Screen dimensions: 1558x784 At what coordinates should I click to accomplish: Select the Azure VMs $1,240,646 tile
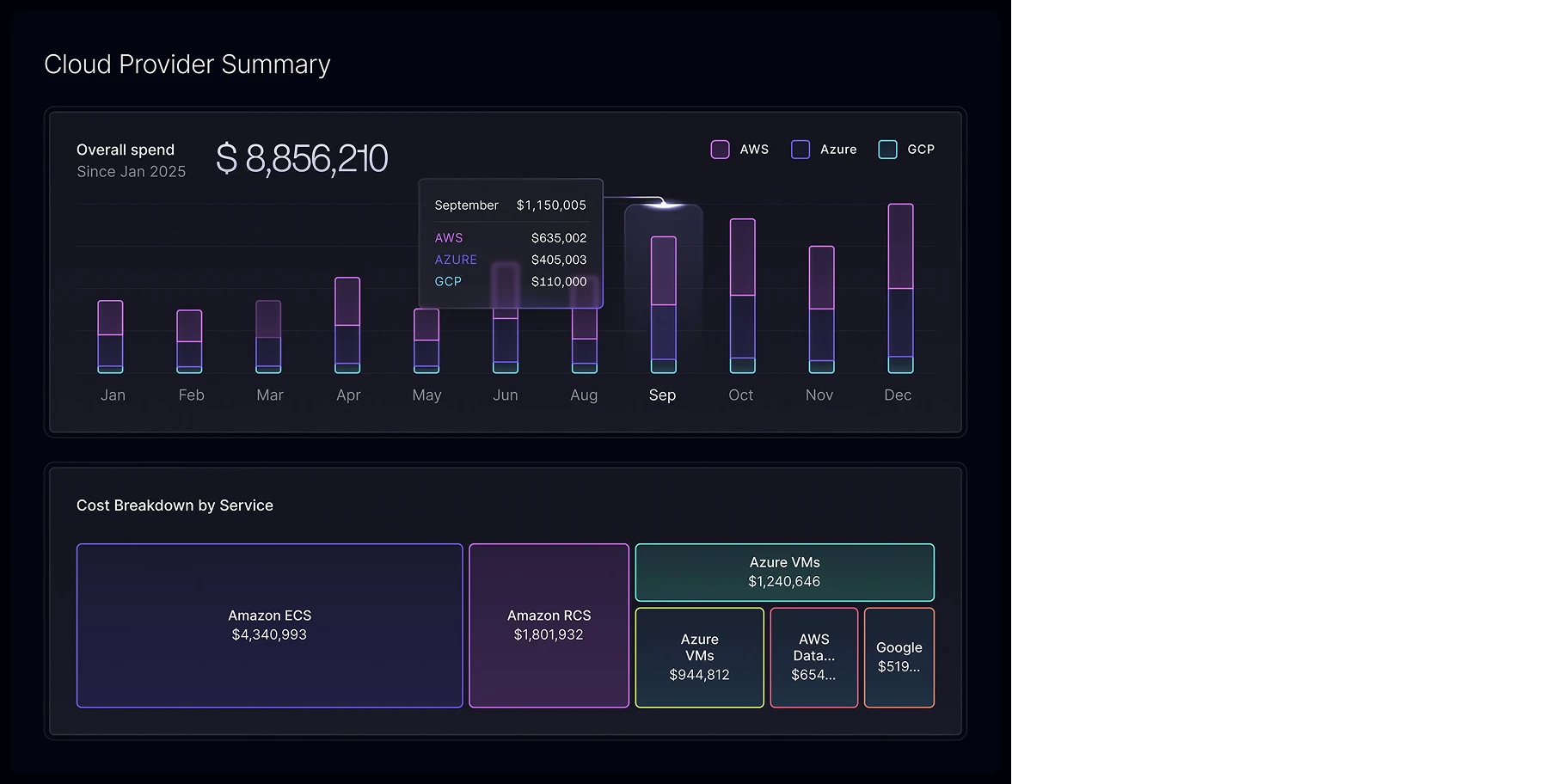tap(784, 573)
